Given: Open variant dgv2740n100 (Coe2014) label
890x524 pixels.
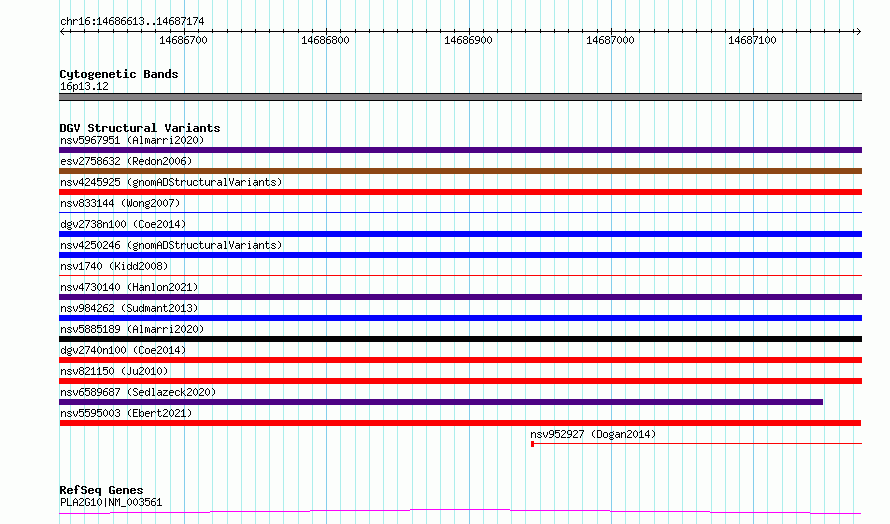Looking at the screenshot, I should 123,350.
